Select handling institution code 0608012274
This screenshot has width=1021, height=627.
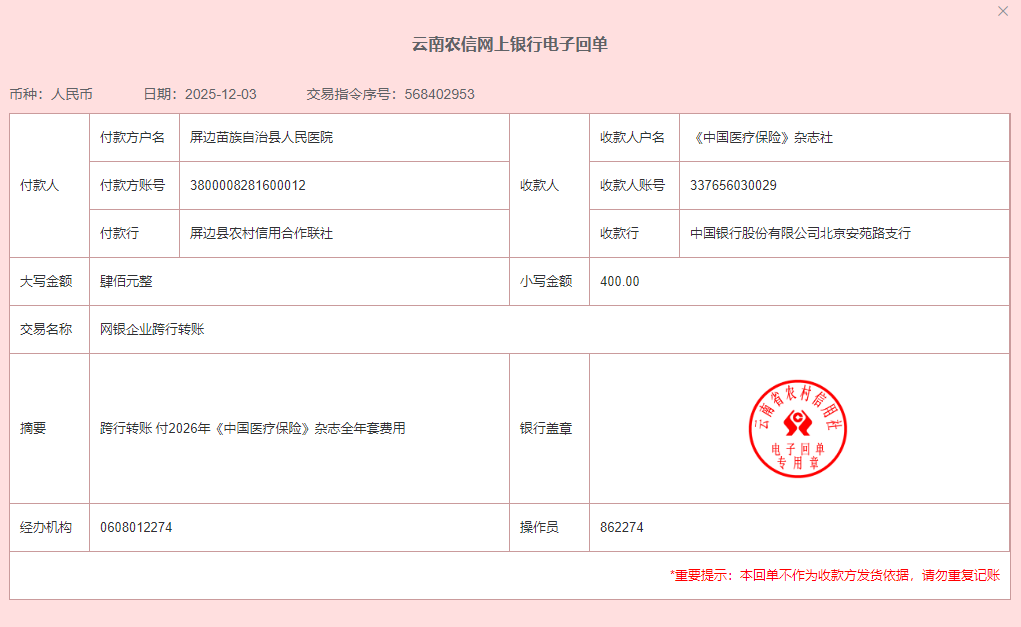click(x=136, y=527)
